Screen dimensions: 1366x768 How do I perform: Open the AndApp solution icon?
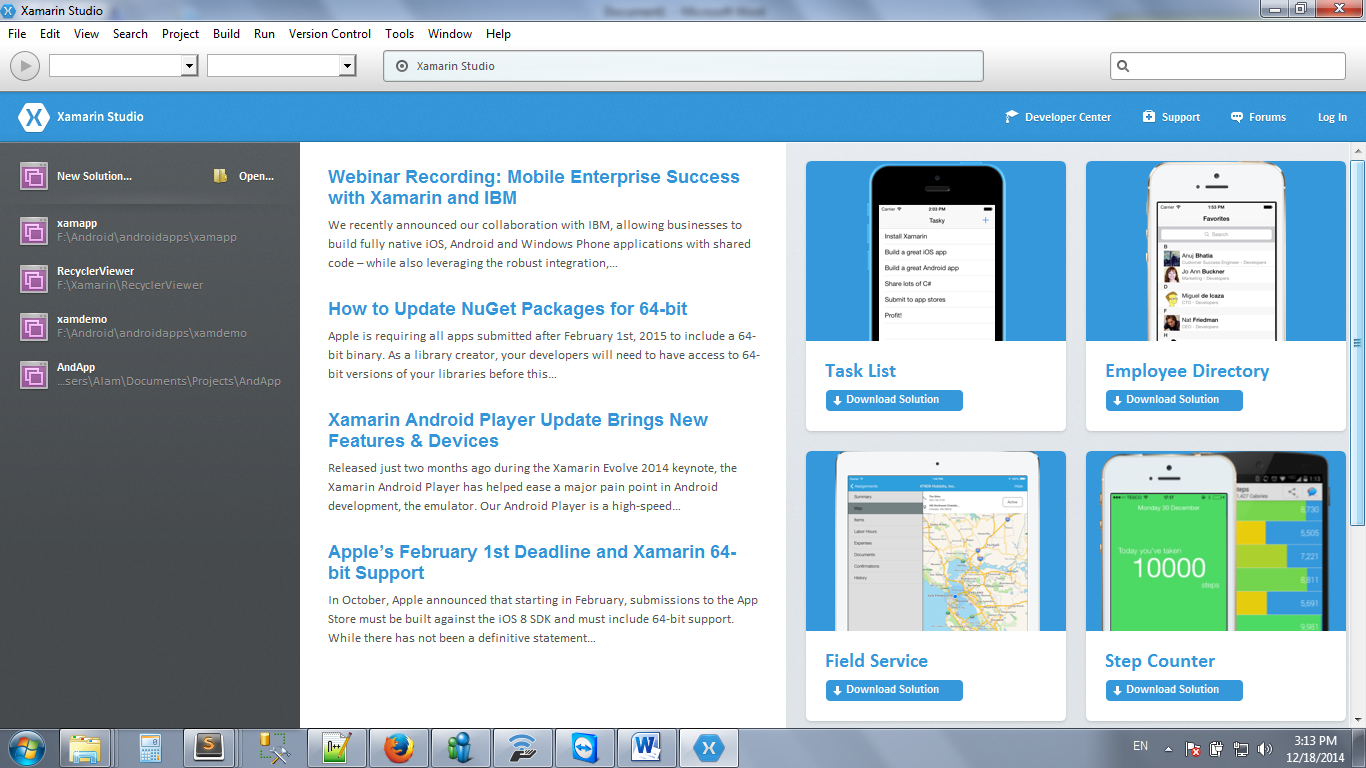(x=34, y=375)
